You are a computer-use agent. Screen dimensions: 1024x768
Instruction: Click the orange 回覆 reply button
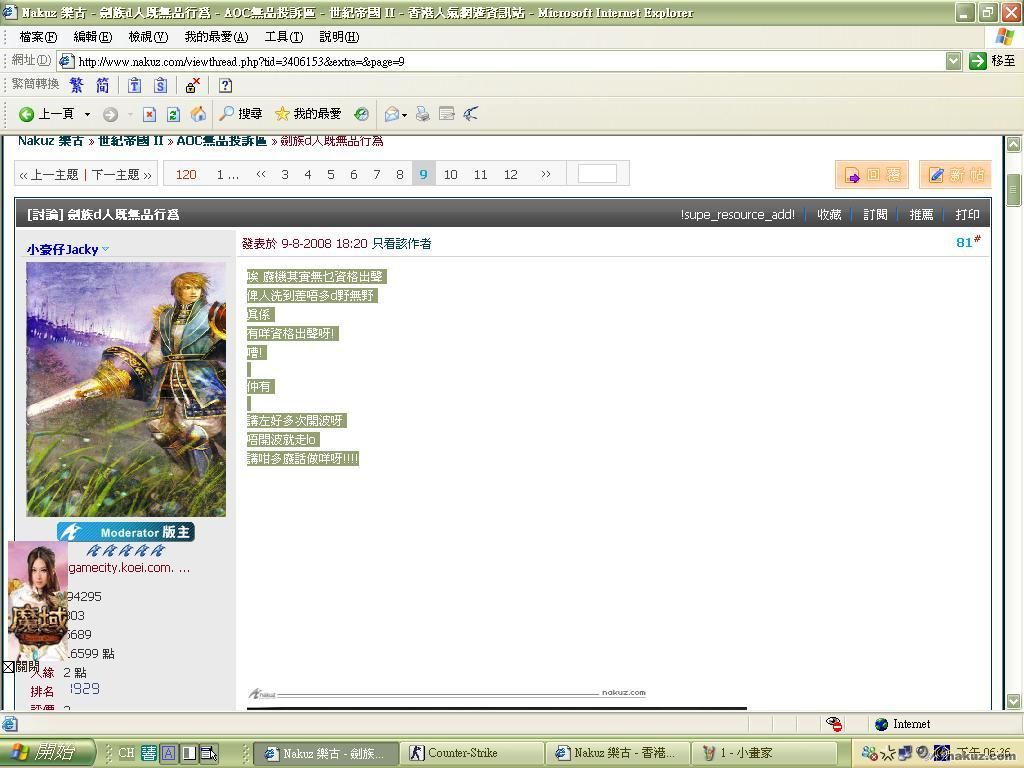click(x=872, y=174)
